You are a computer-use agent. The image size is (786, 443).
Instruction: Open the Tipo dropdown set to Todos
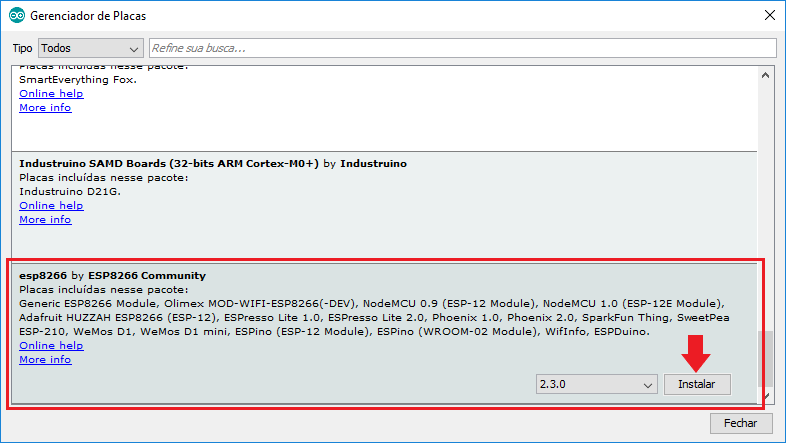click(91, 48)
